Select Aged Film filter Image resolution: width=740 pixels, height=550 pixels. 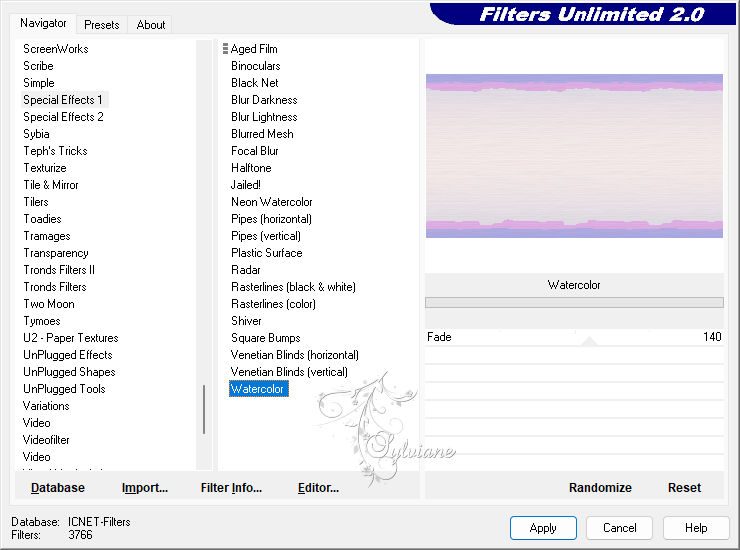click(254, 49)
